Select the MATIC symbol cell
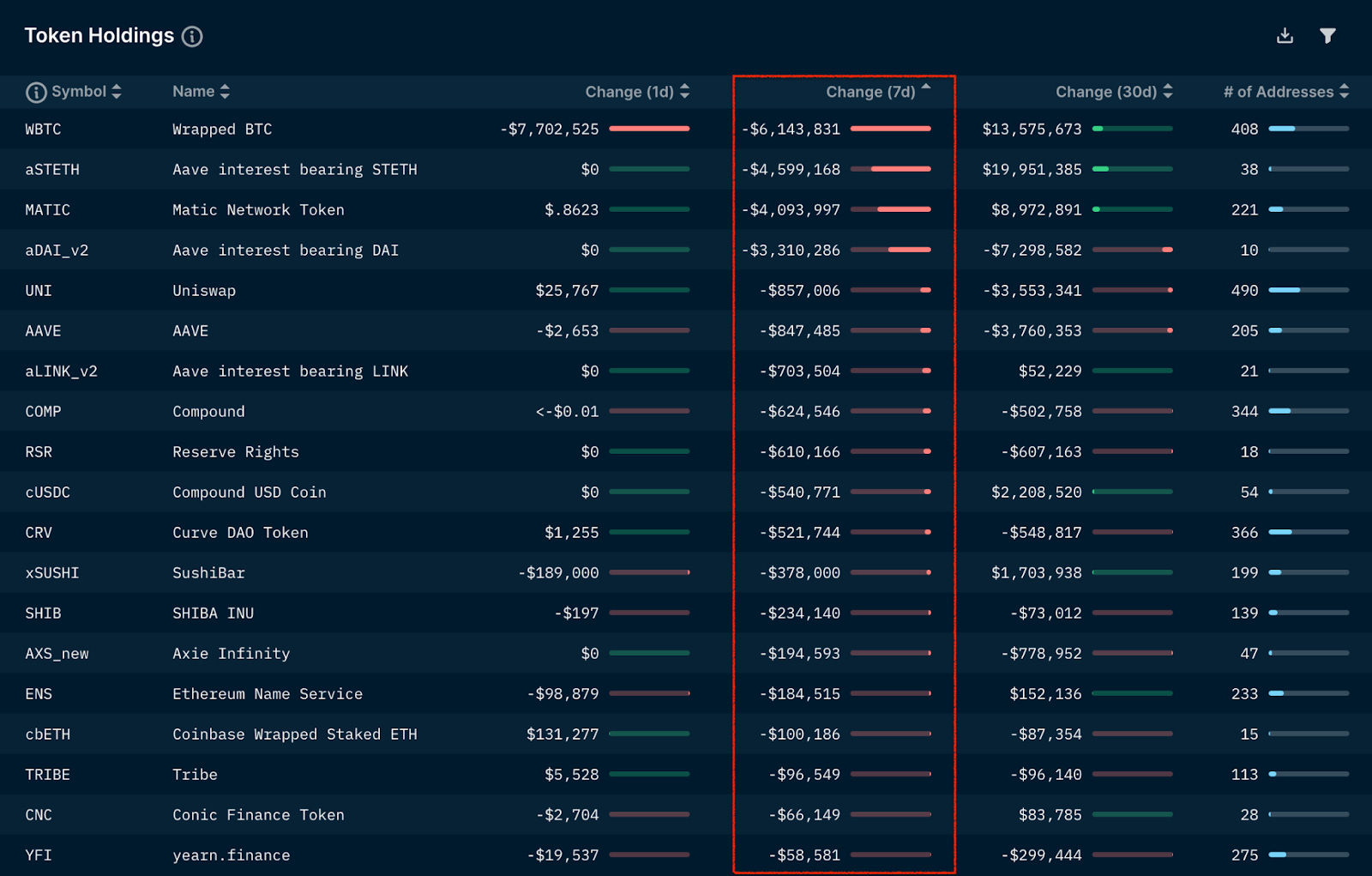The image size is (1372, 876). (47, 209)
